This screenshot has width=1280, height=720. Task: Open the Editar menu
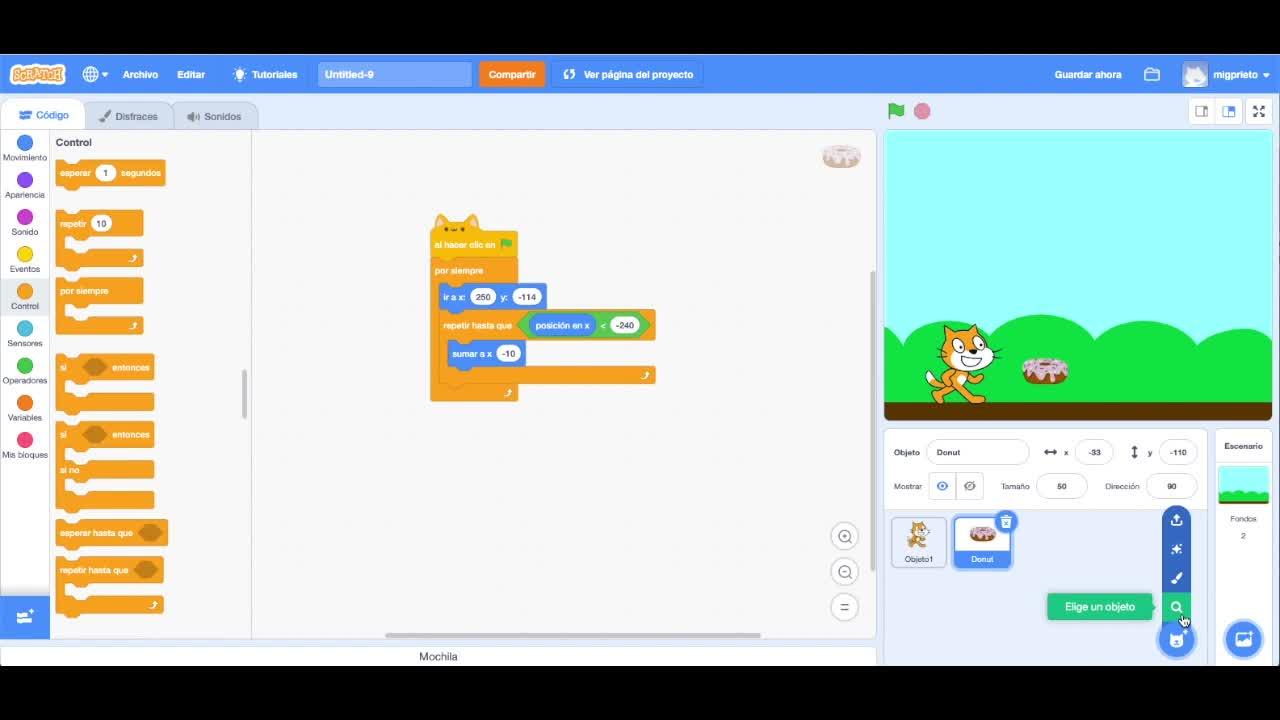(191, 74)
